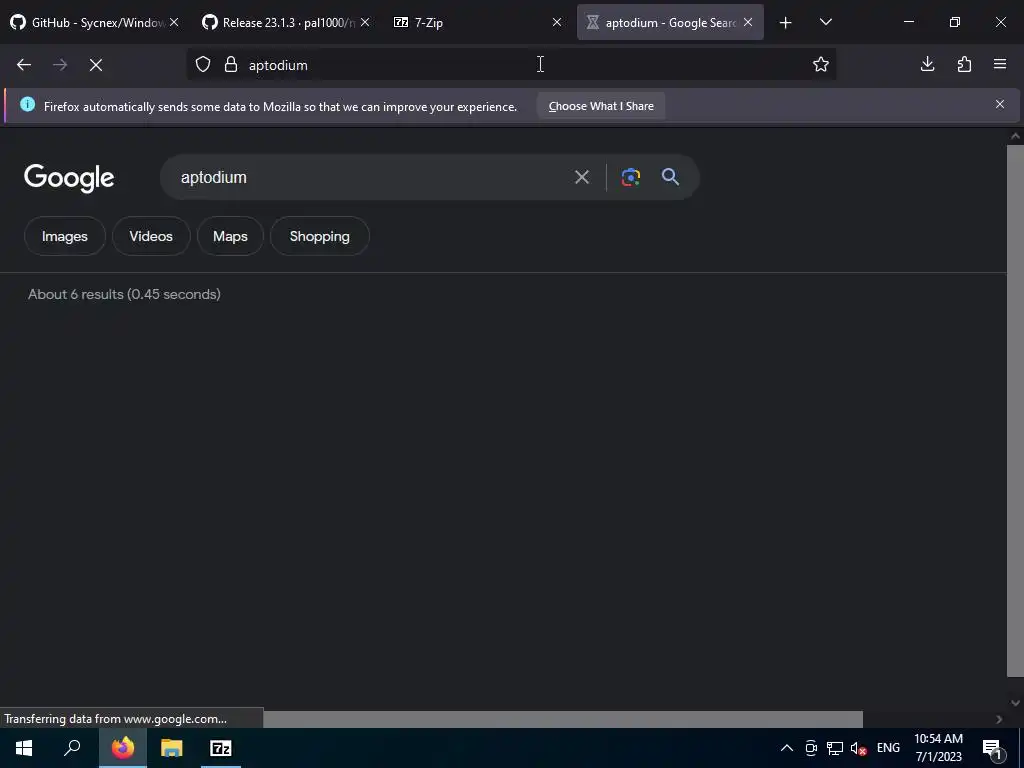Open network status tray icon
This screenshot has height=768, width=1024.
(x=835, y=748)
